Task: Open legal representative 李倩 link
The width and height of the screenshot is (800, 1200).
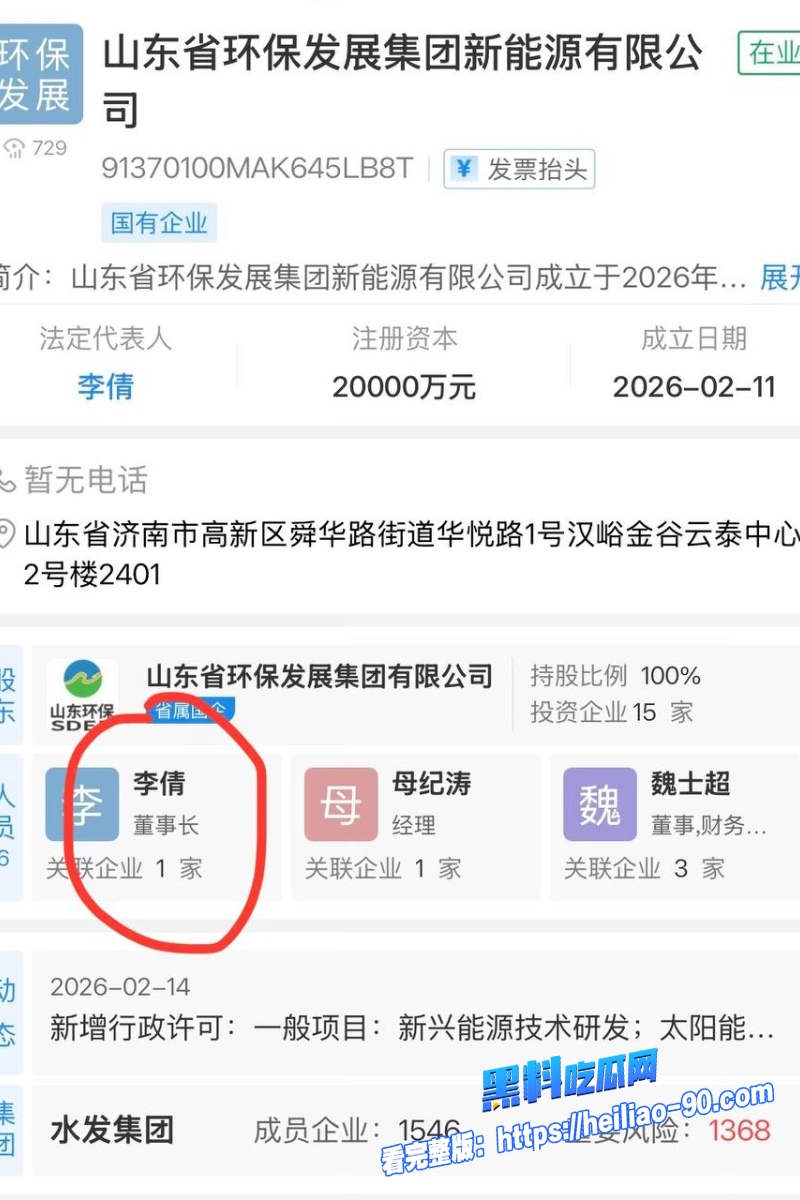Action: [105, 386]
